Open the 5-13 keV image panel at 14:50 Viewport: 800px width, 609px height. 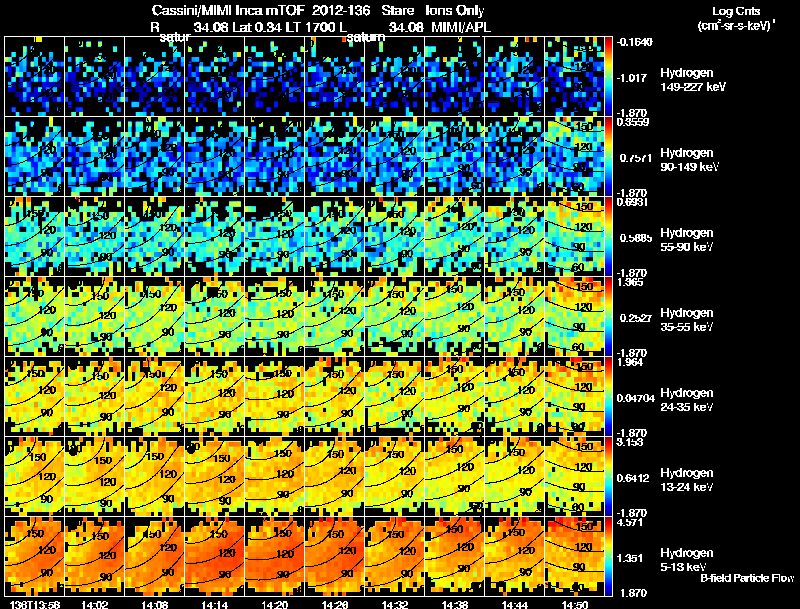[x=574, y=556]
